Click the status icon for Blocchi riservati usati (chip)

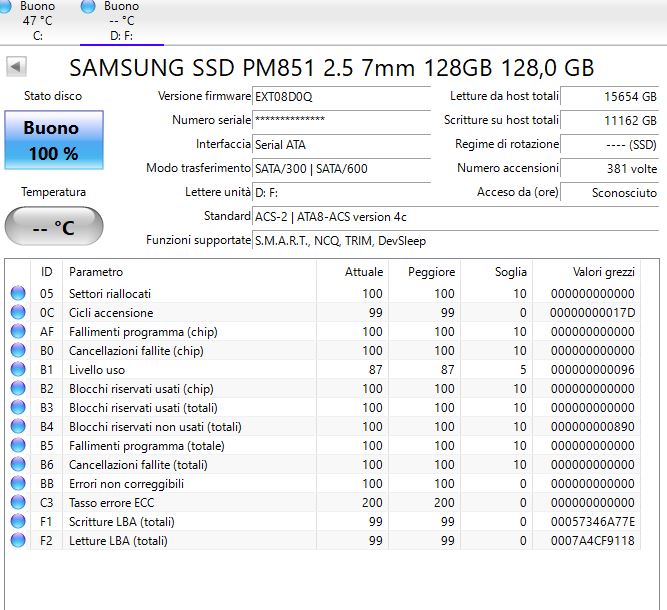point(18,388)
